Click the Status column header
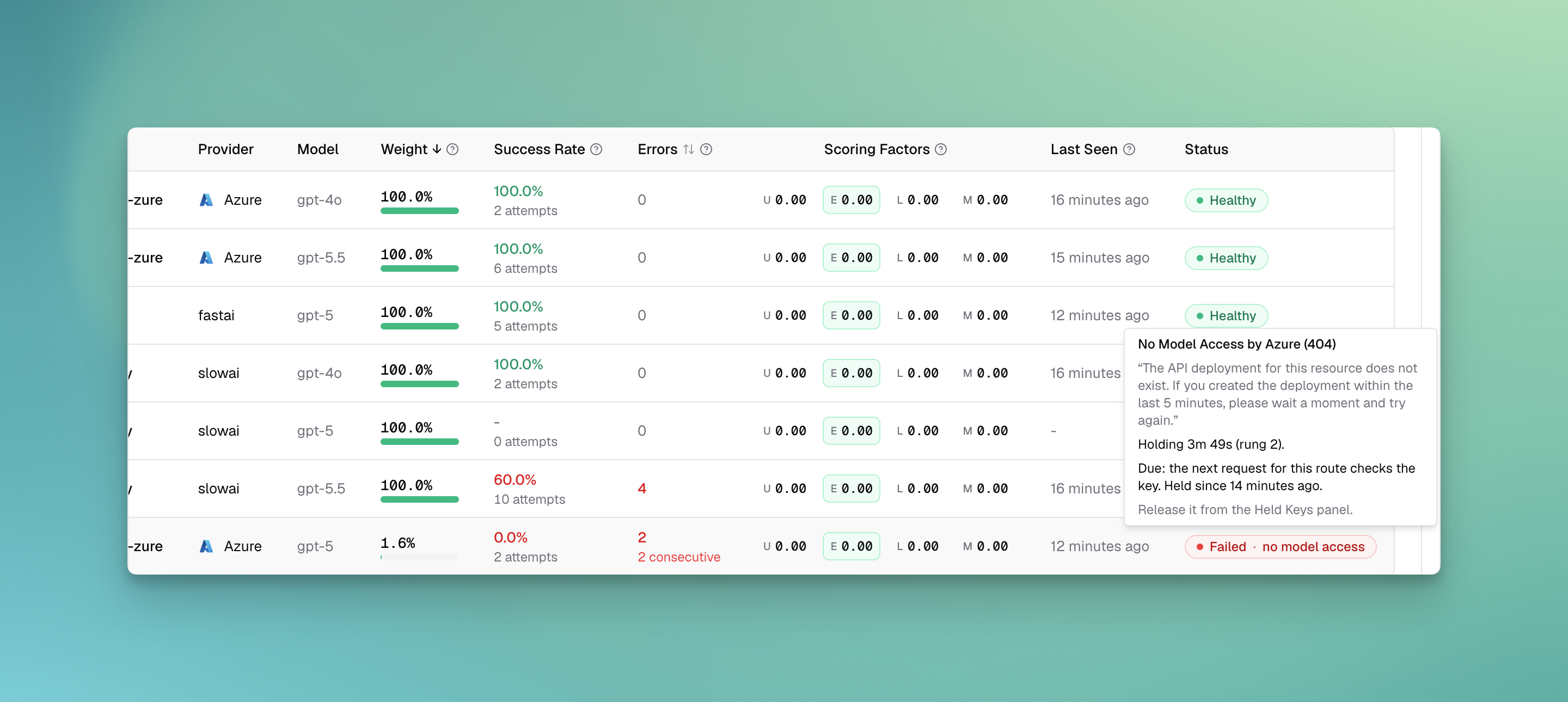 [1206, 149]
